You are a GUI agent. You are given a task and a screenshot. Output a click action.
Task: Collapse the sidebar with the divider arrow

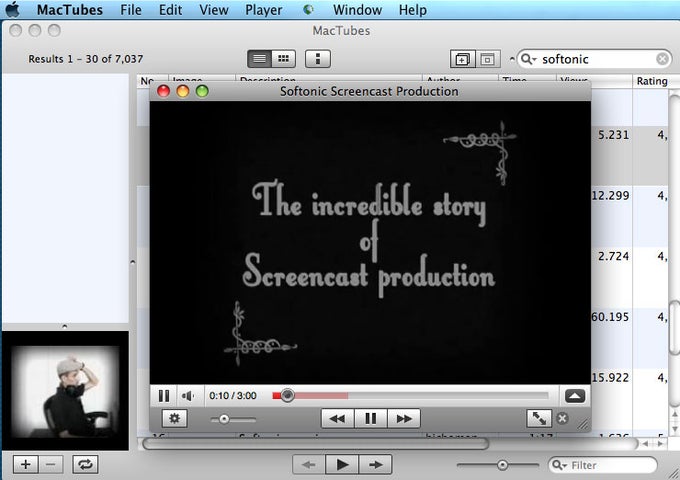(x=133, y=262)
